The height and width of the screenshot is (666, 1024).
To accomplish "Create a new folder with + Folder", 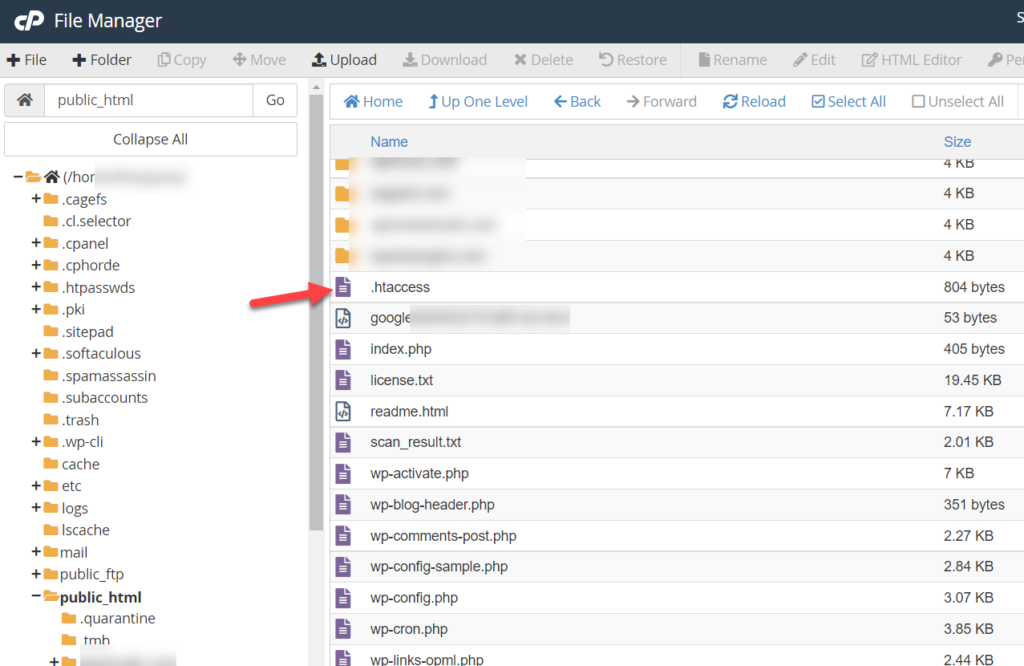I will (102, 60).
